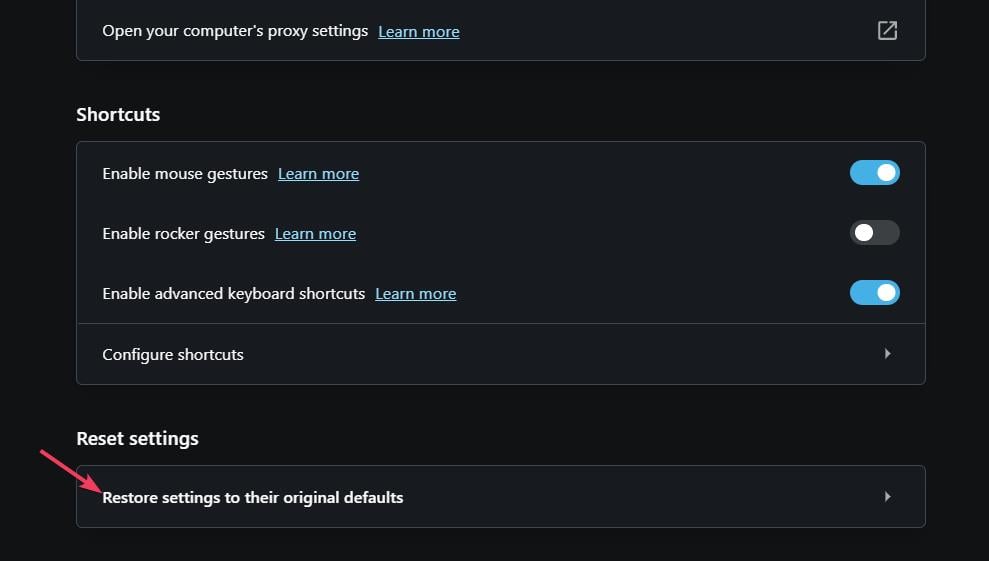Click the Reset settings section heading
The width and height of the screenshot is (989, 561).
coord(138,439)
